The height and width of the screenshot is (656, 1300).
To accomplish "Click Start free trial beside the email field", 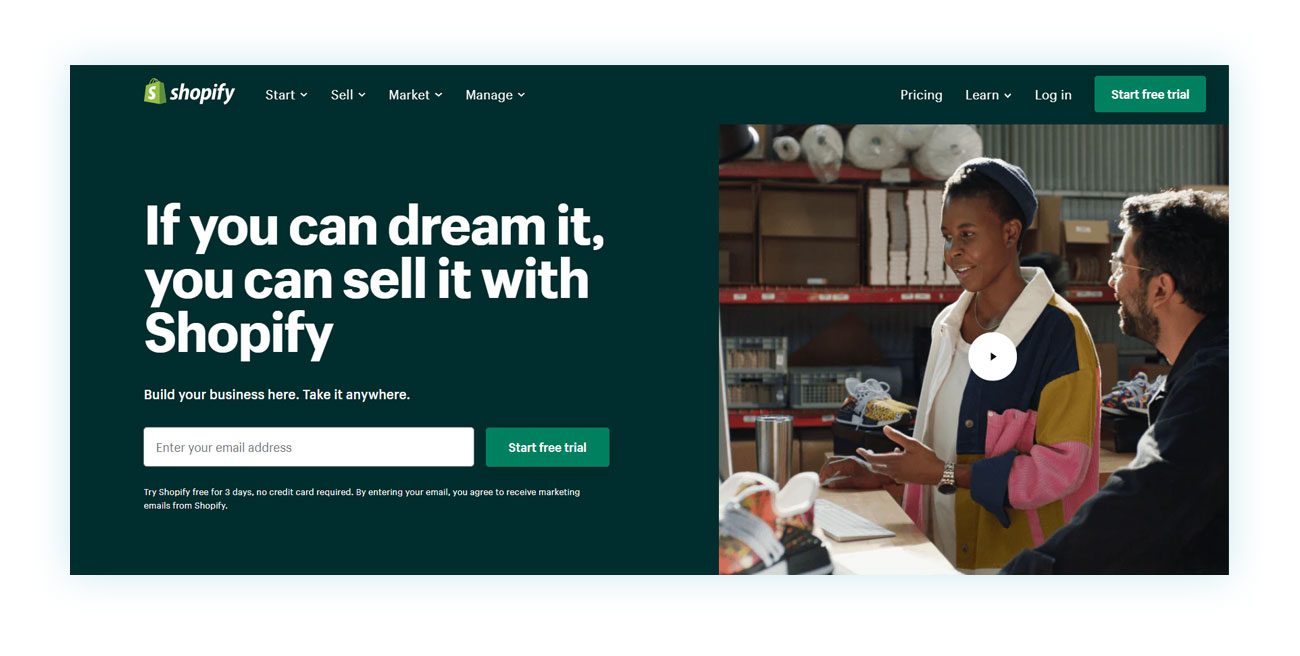I will point(547,447).
